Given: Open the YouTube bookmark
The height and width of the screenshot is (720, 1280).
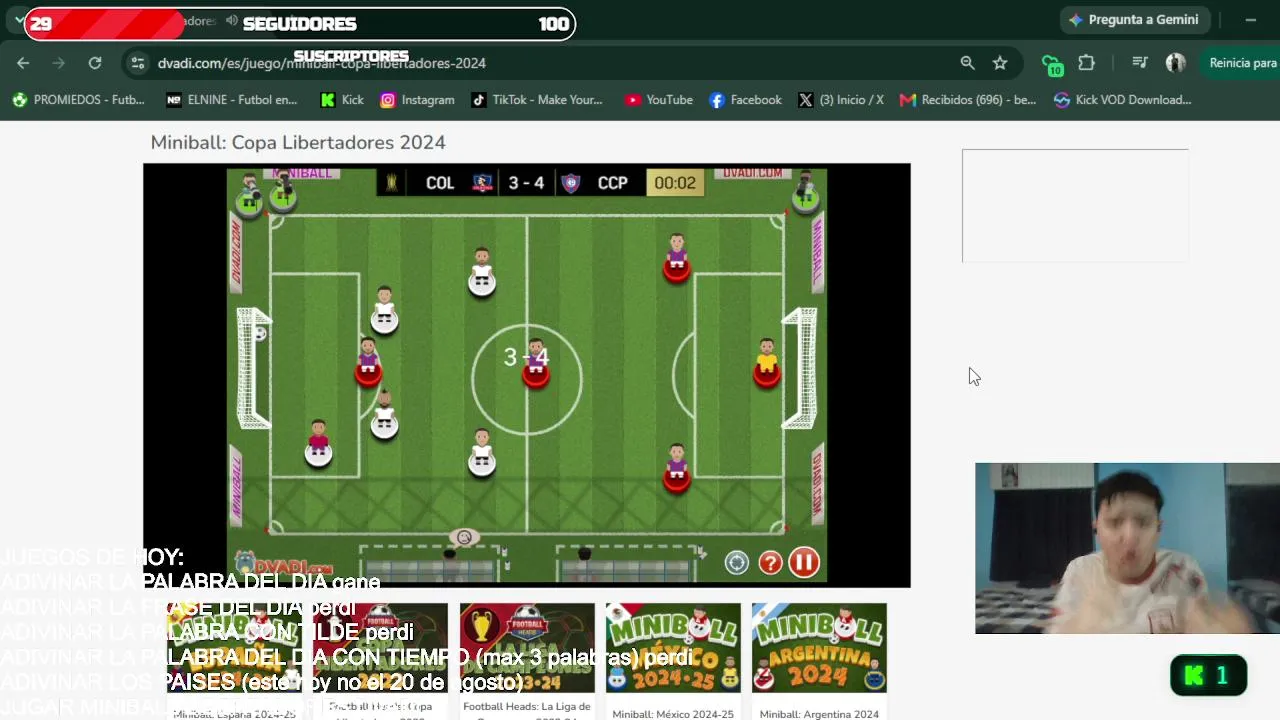Looking at the screenshot, I should point(658,100).
